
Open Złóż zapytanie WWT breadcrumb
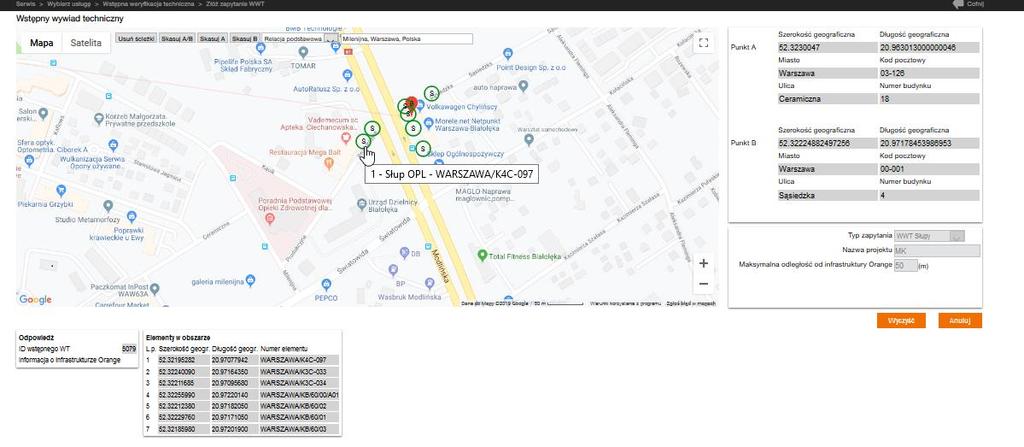234,4
